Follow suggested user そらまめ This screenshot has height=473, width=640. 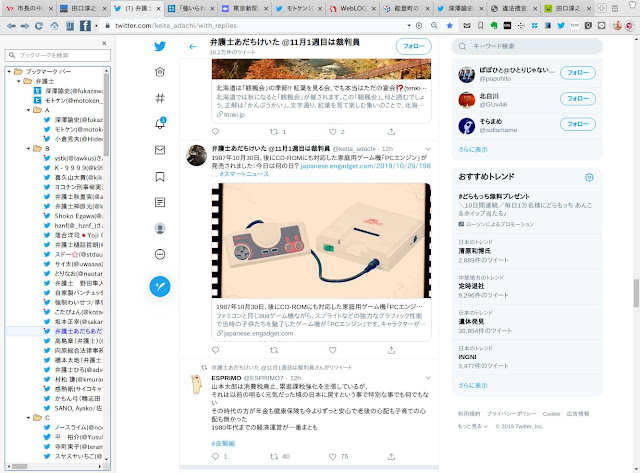point(578,124)
